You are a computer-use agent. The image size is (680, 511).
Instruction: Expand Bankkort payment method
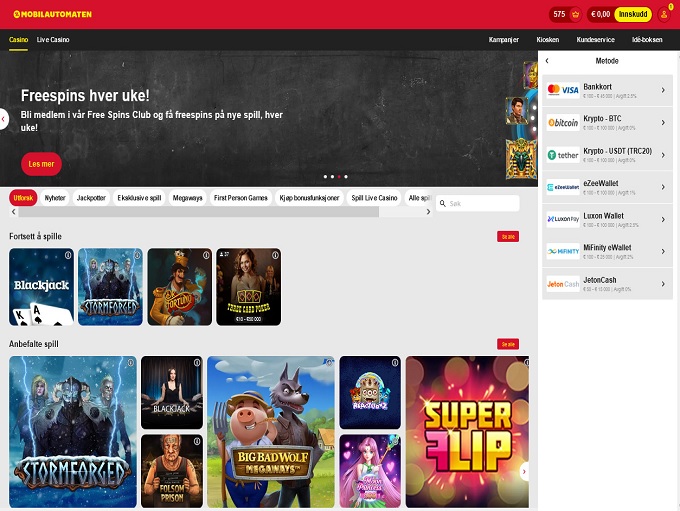pyautogui.click(x=608, y=90)
